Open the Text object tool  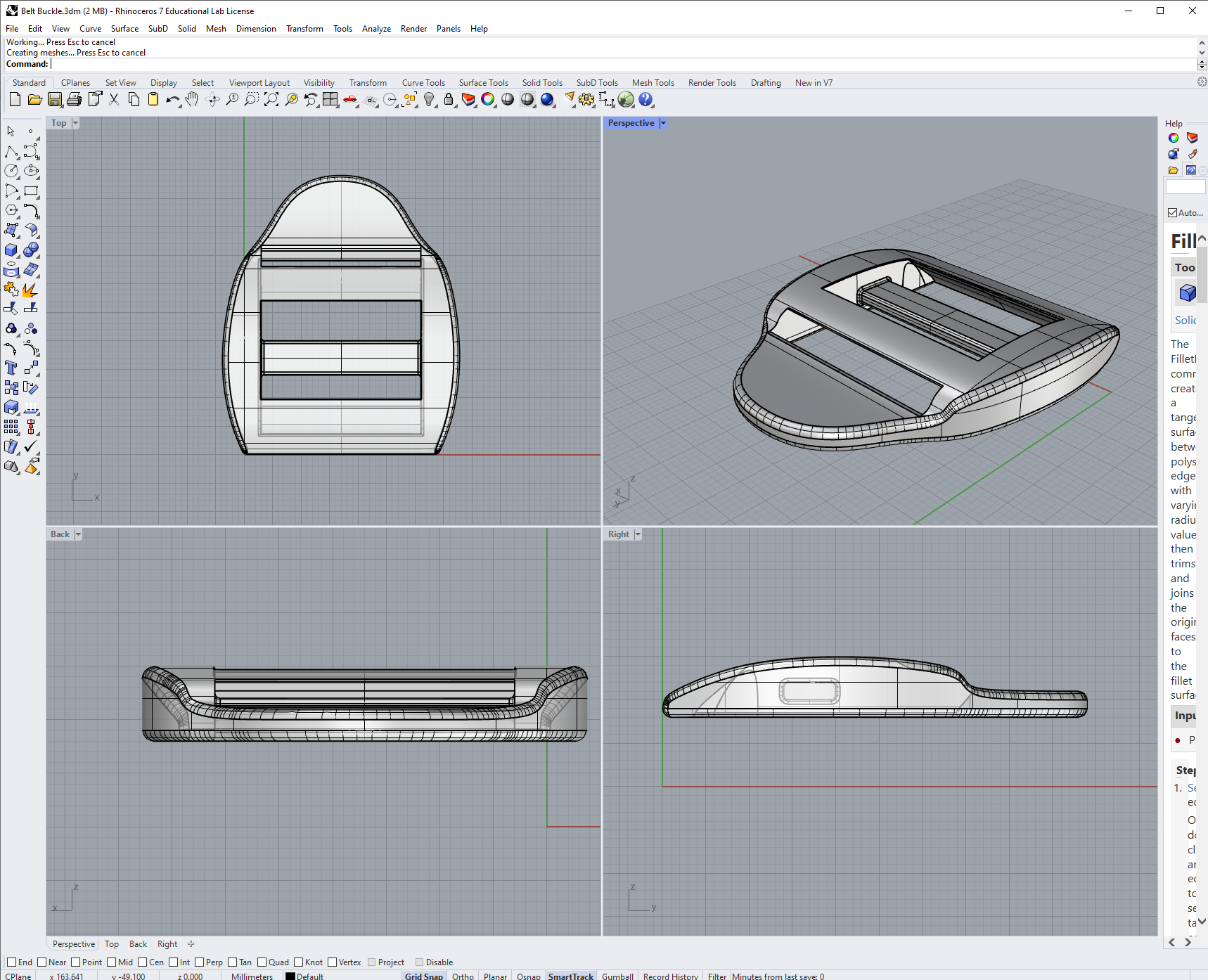pos(11,368)
